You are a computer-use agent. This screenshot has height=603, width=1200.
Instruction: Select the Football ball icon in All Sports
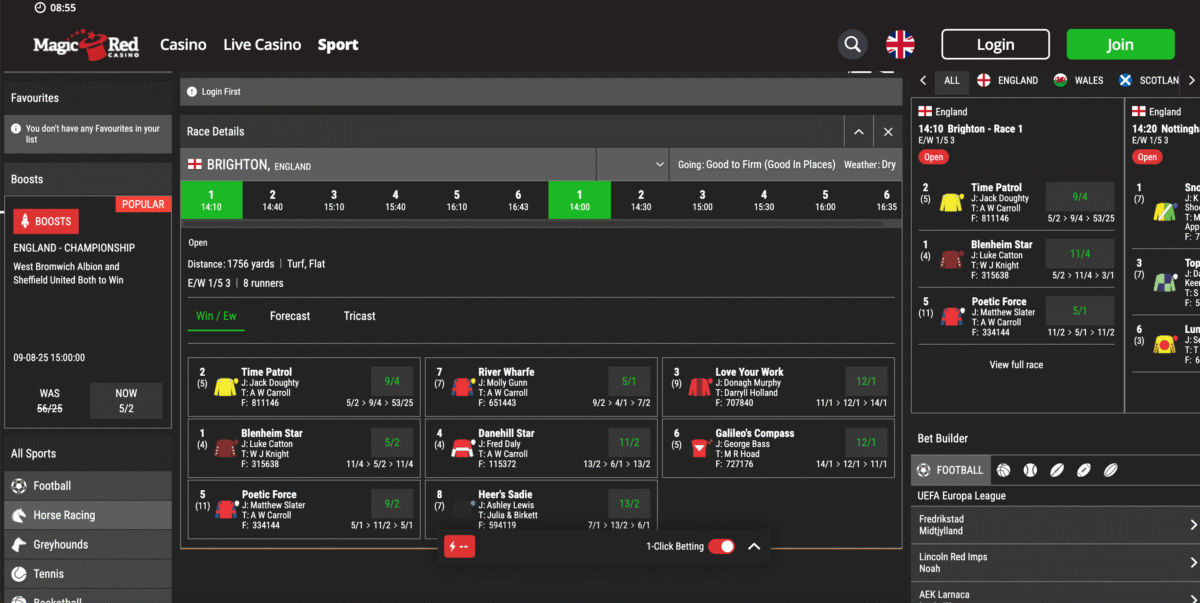(x=18, y=486)
